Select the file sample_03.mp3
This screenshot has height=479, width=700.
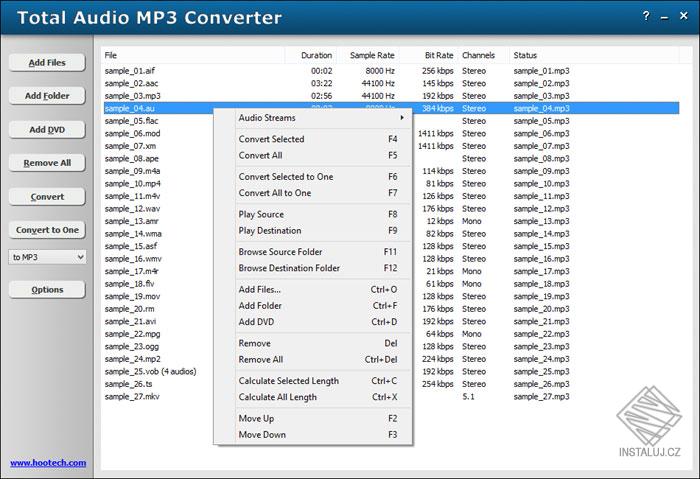[133, 96]
